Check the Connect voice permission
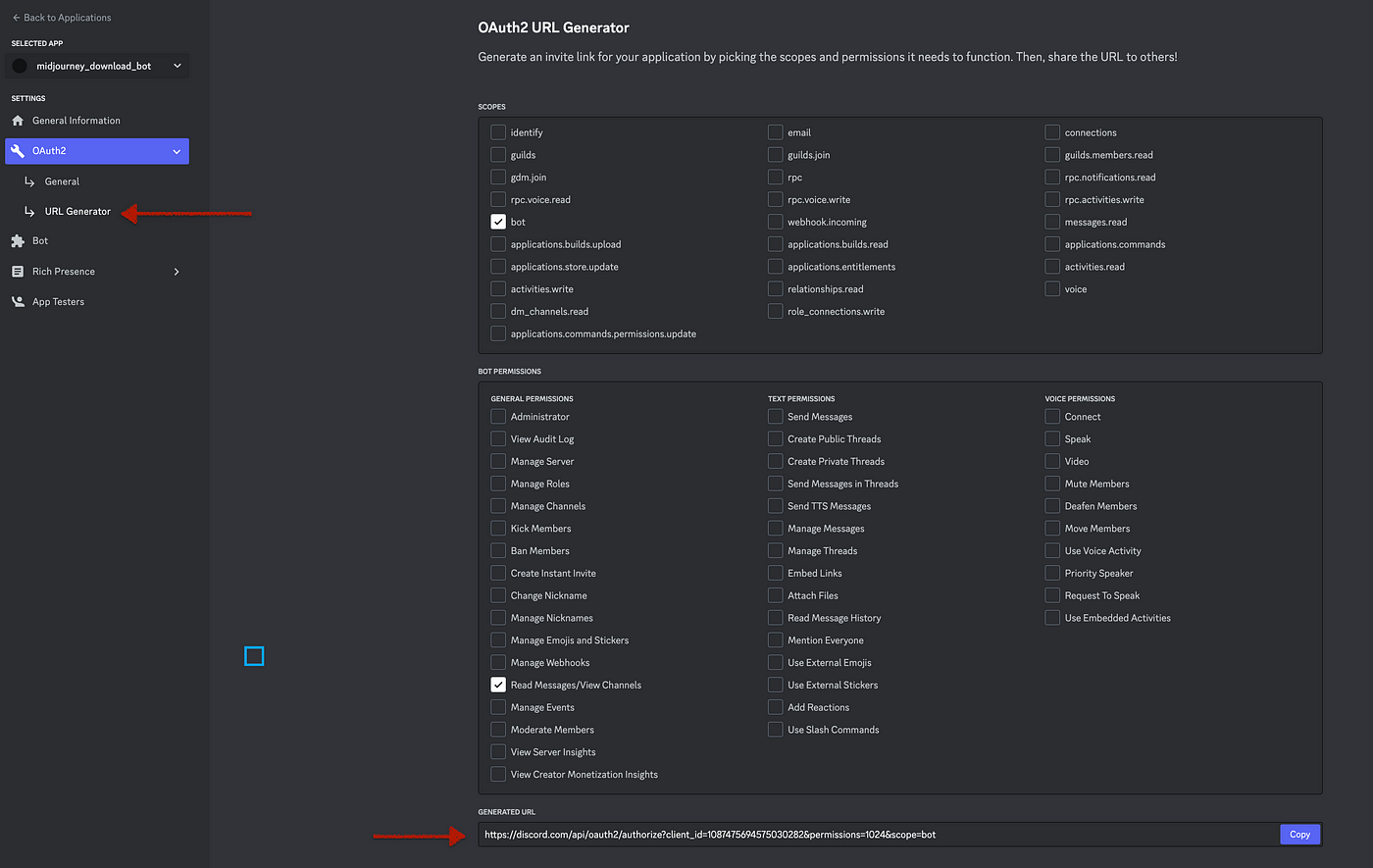 (1052, 417)
